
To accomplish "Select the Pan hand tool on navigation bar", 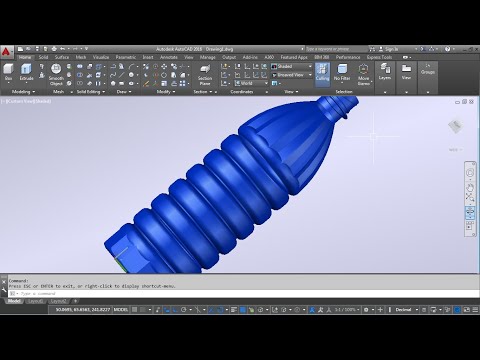I will [470, 187].
